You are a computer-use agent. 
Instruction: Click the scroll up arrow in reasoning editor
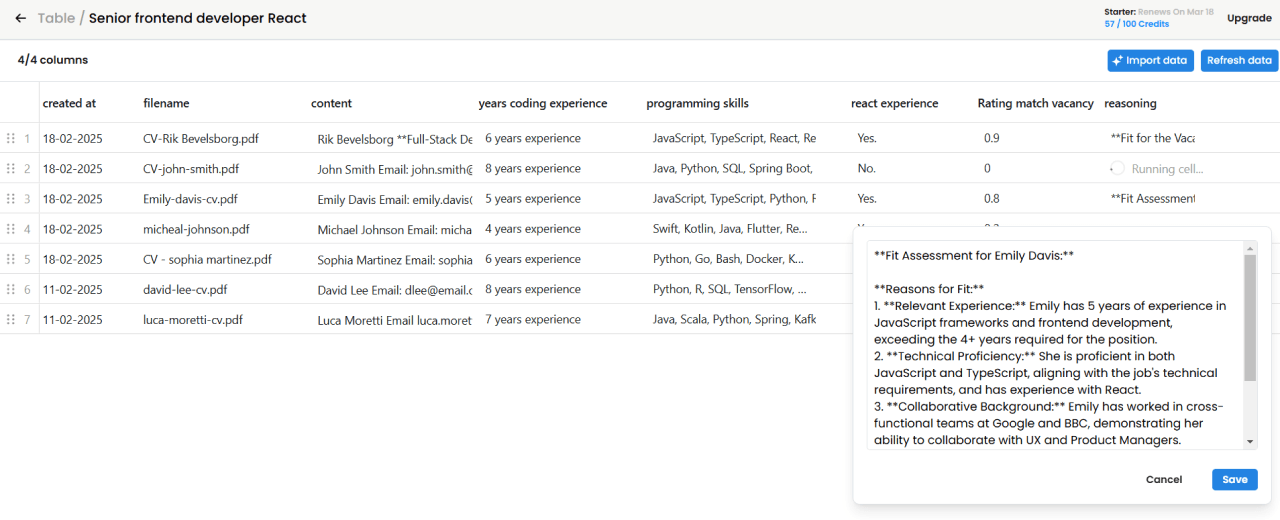click(x=1250, y=247)
